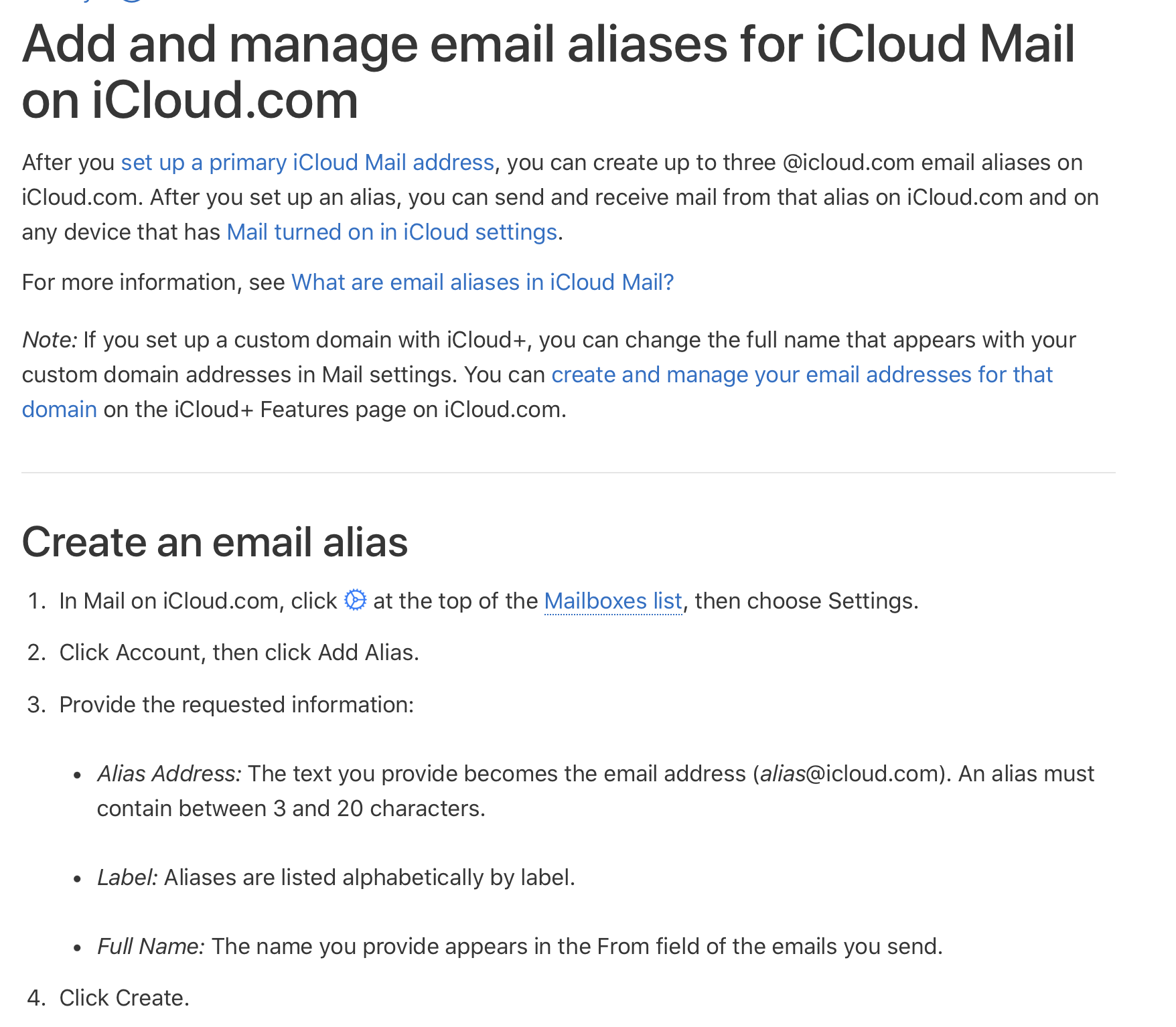
Task: Click the italic "Full Name:" term
Action: (x=151, y=947)
